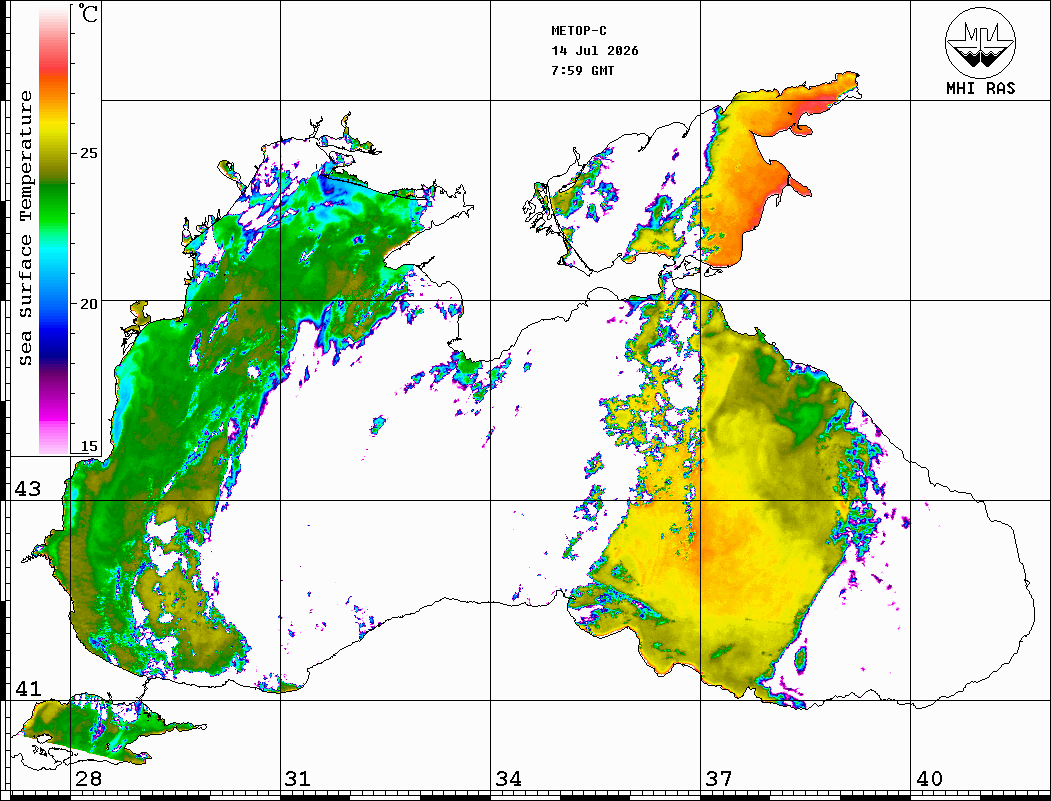Click the longitude 28 label

[88, 779]
